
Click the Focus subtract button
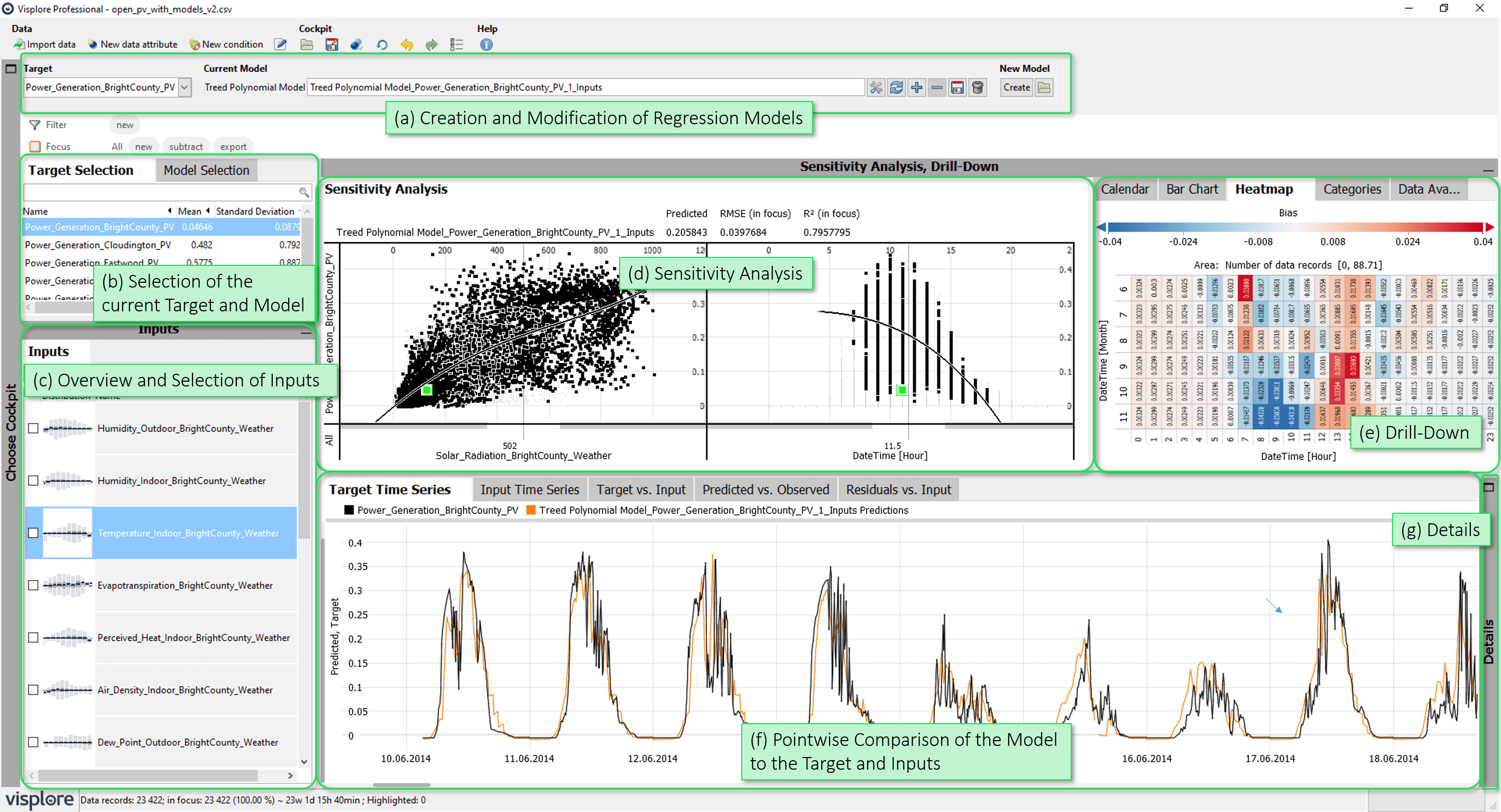point(186,147)
